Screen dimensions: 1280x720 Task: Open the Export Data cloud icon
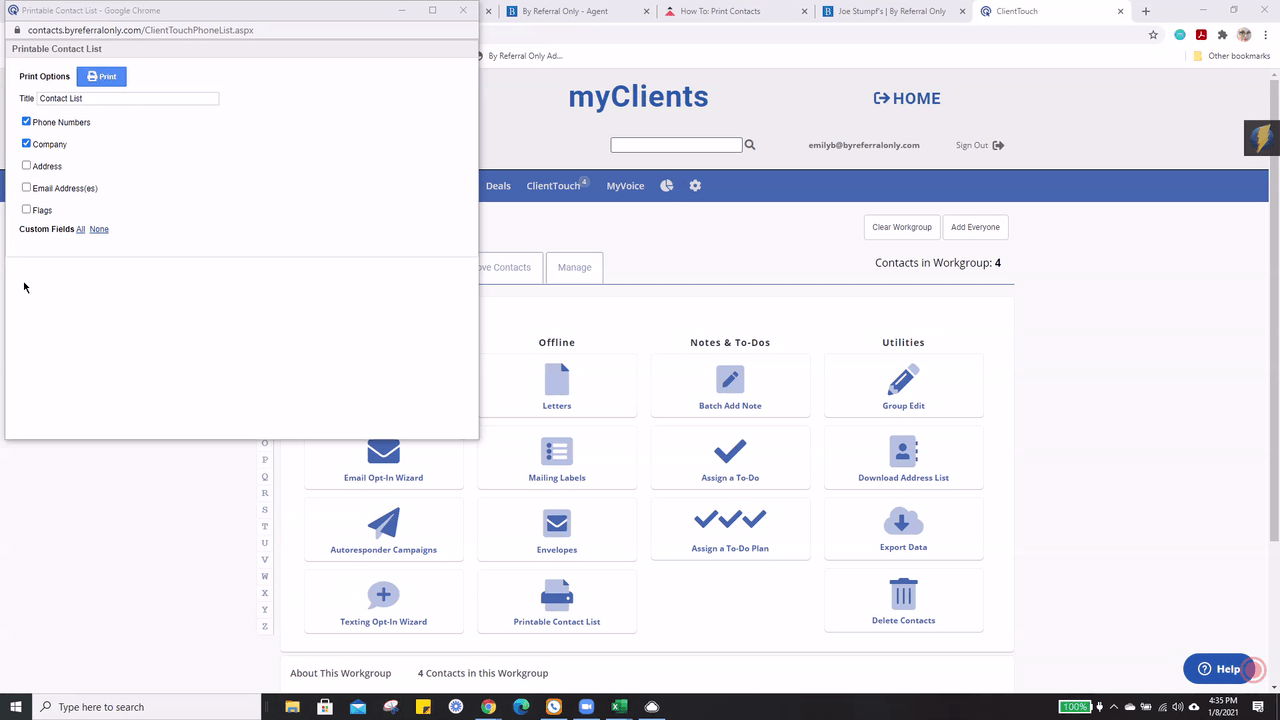903,521
